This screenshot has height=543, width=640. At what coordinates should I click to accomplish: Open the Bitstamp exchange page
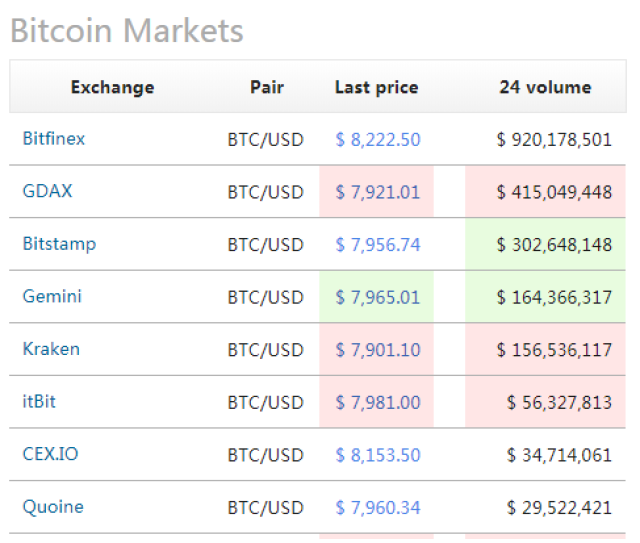tap(59, 244)
